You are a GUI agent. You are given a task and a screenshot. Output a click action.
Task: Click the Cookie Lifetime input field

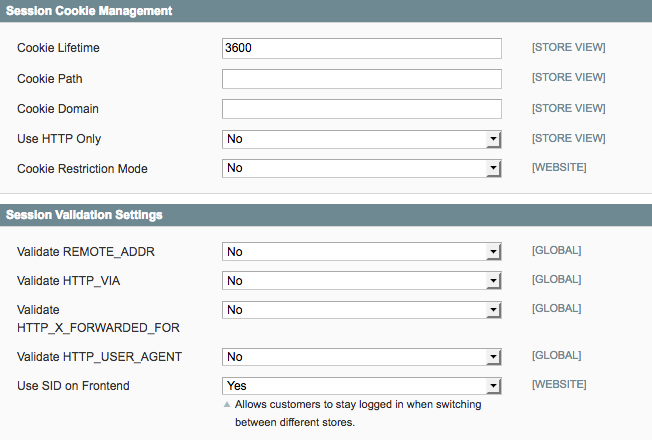[x=361, y=48]
